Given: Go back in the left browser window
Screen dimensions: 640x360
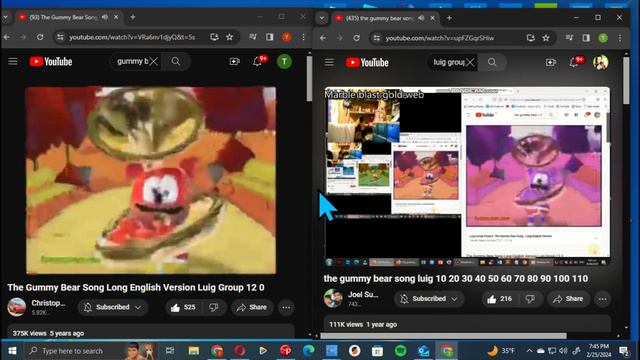Looking at the screenshot, I should (x=7, y=37).
